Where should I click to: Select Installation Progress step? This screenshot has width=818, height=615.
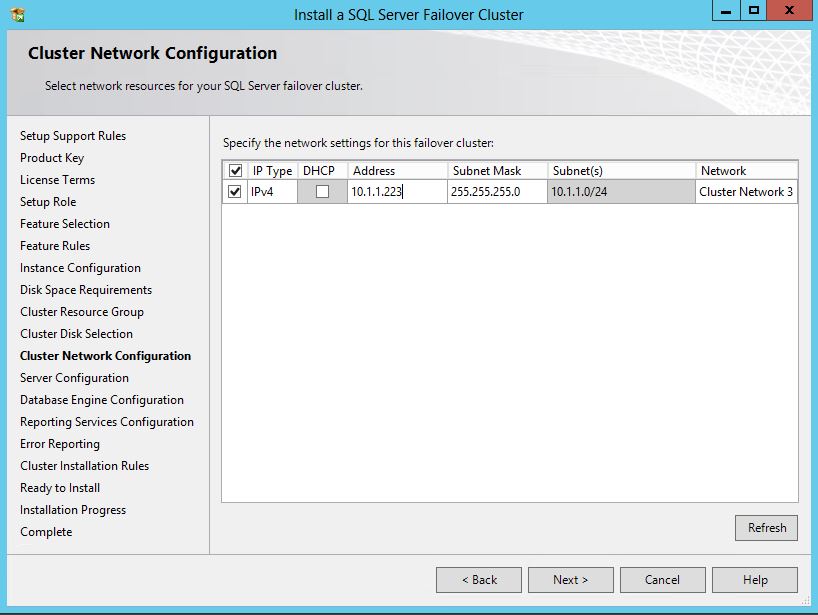coord(73,510)
